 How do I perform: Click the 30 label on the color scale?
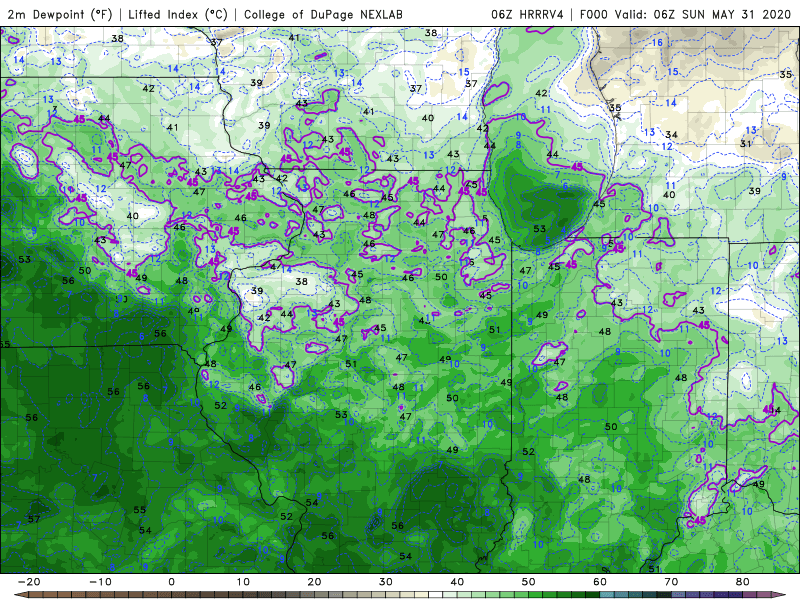point(386,582)
